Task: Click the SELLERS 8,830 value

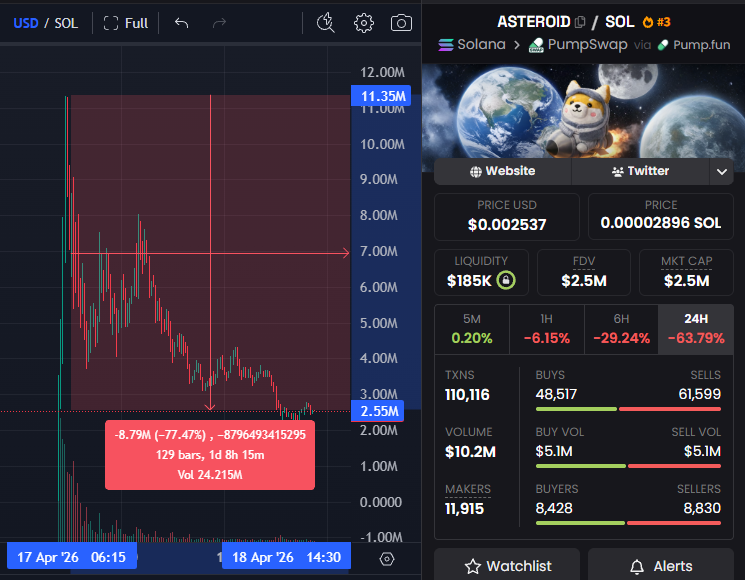Action: tap(702, 508)
